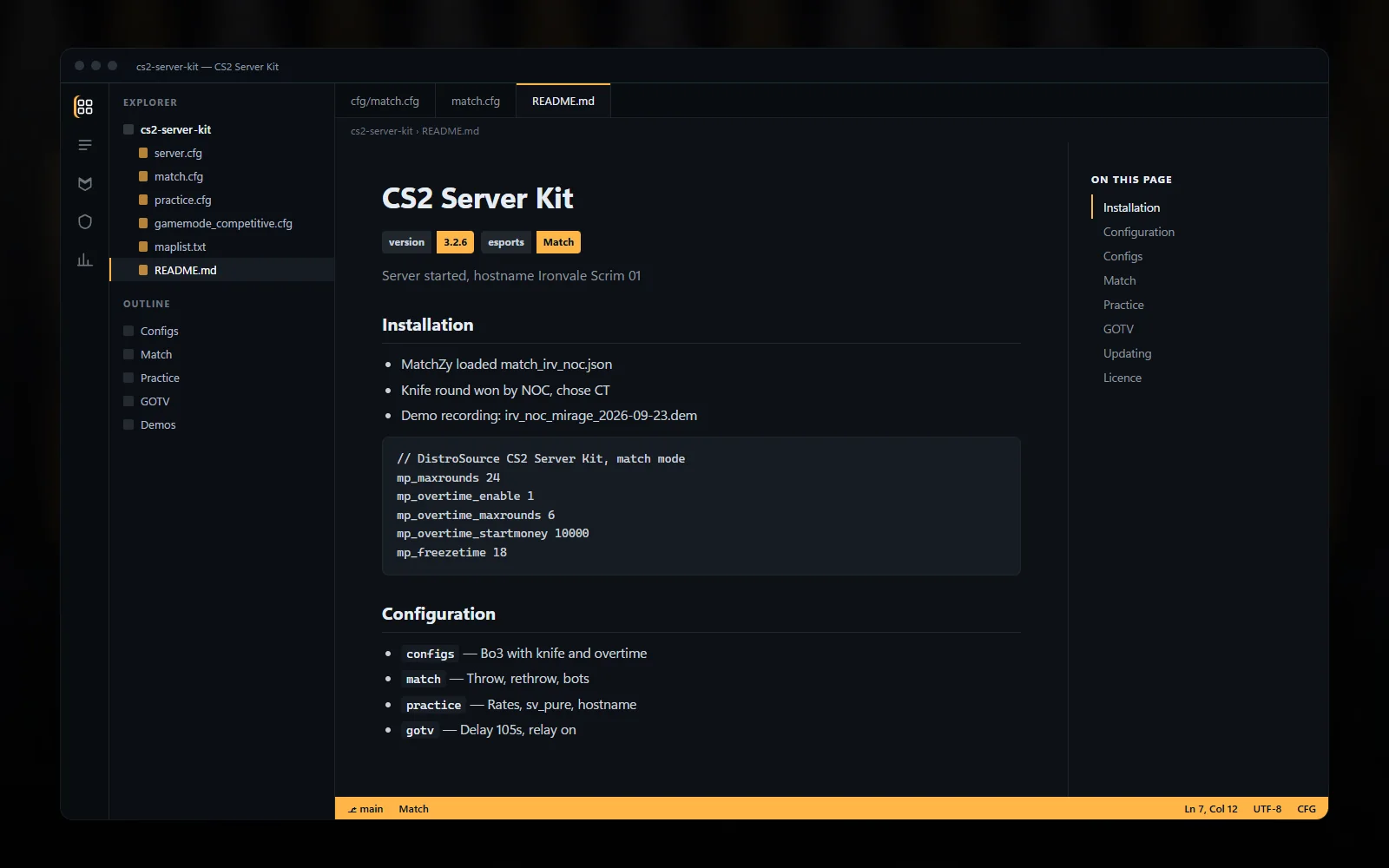Go to Configs in On This Page
Image resolution: width=1389 pixels, height=868 pixels.
click(x=1122, y=256)
